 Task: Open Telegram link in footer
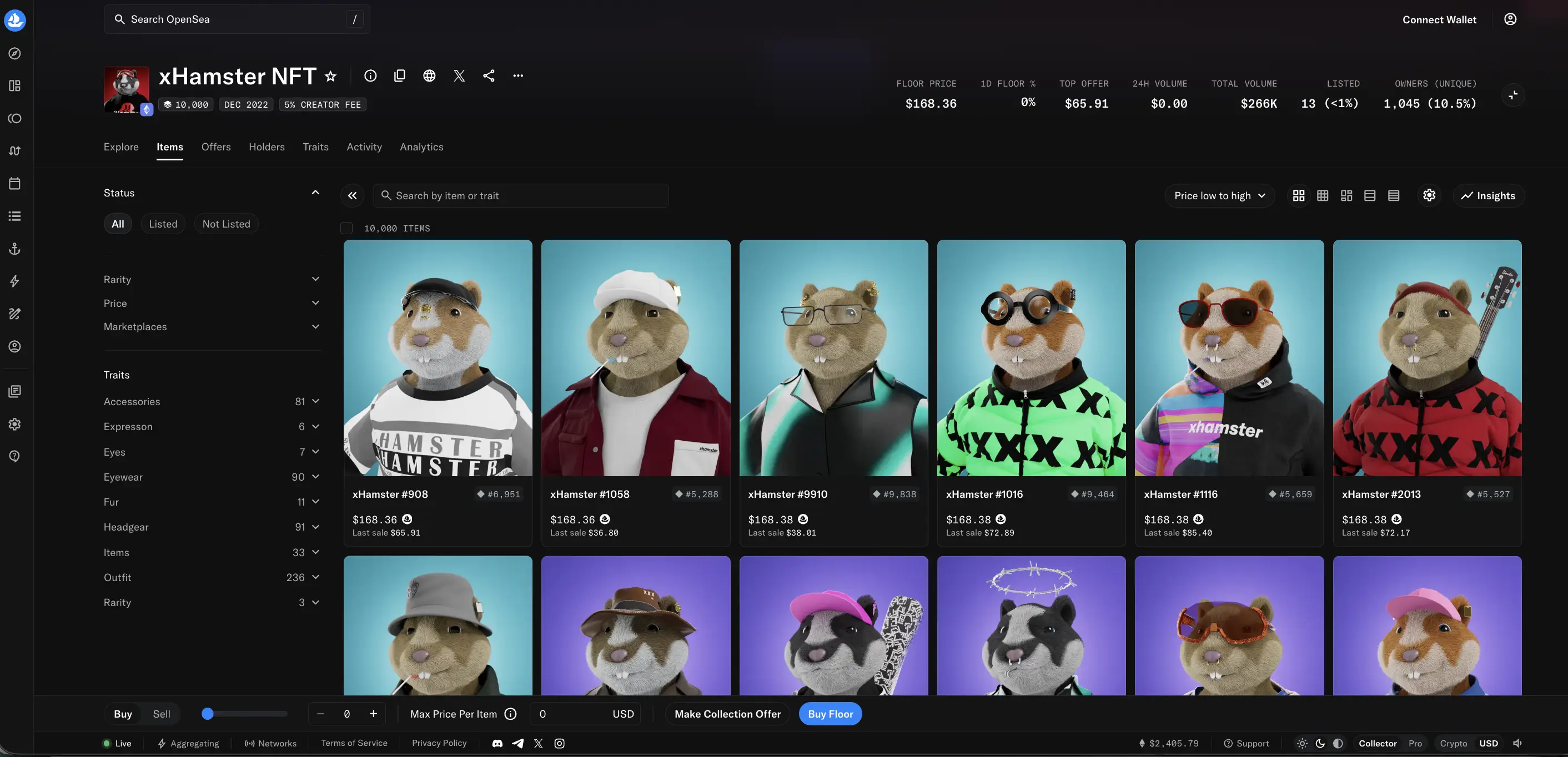click(518, 743)
